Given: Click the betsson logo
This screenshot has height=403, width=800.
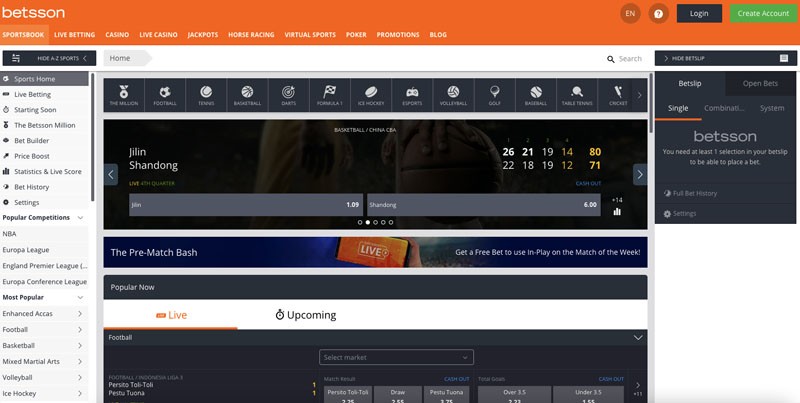Looking at the screenshot, I should click(33, 12).
